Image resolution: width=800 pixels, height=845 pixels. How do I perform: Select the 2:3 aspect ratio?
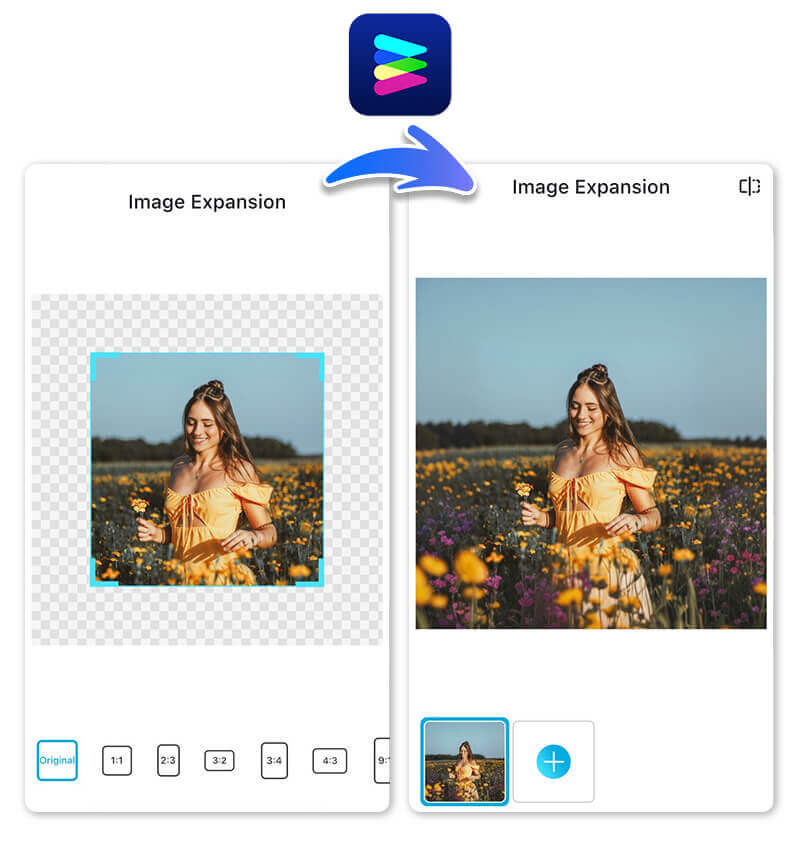pyautogui.click(x=168, y=760)
